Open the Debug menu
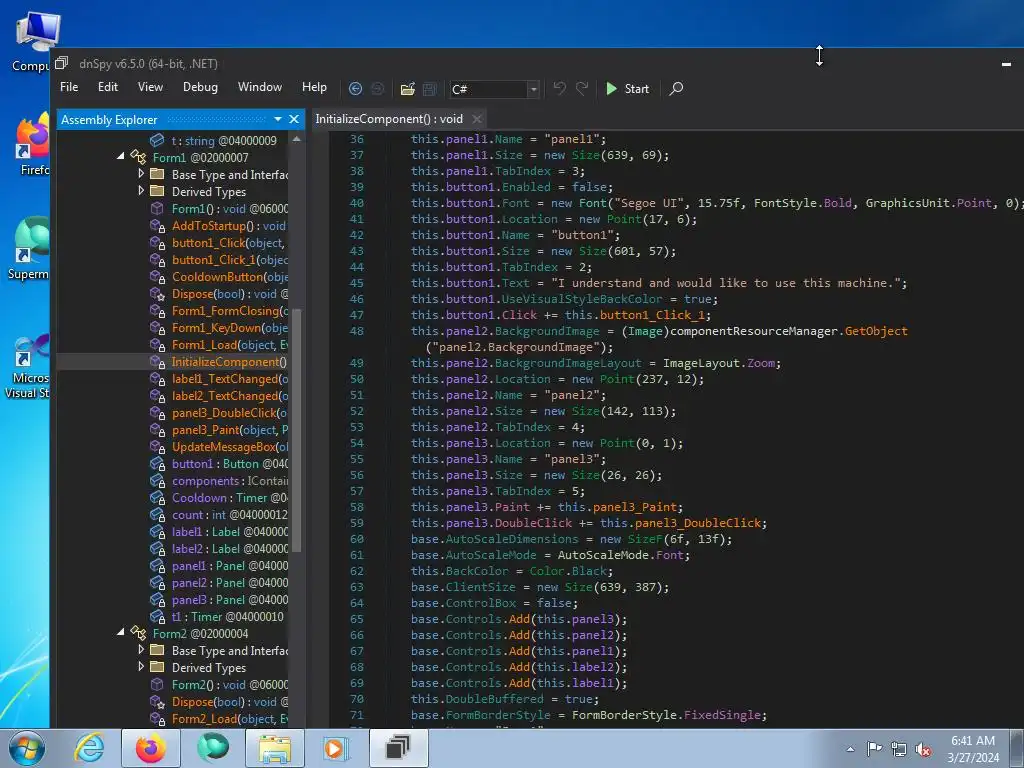The width and height of the screenshot is (1024, 768). click(200, 87)
